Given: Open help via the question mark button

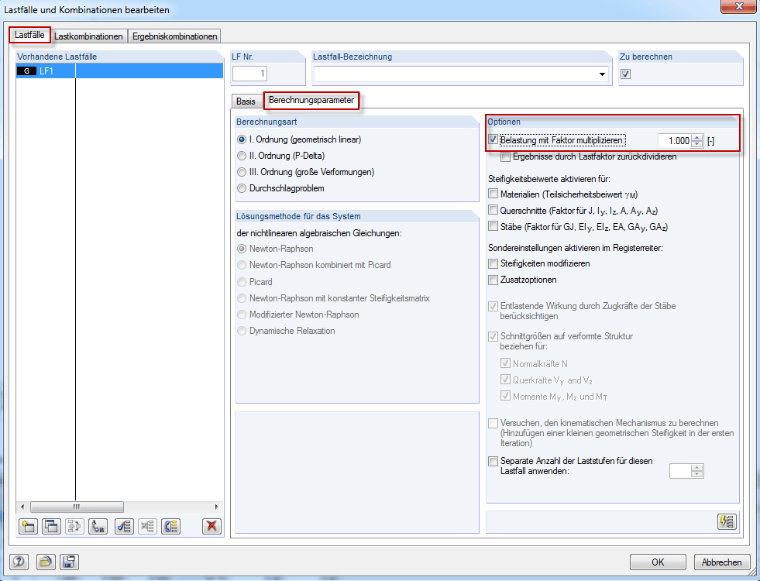Looking at the screenshot, I should pyautogui.click(x=19, y=562).
